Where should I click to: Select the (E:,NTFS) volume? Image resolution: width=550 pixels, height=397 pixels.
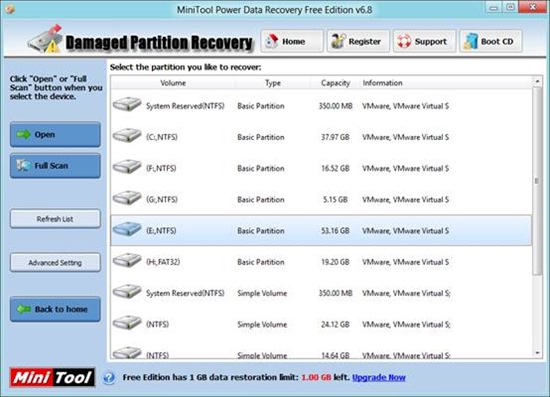pyautogui.click(x=321, y=230)
